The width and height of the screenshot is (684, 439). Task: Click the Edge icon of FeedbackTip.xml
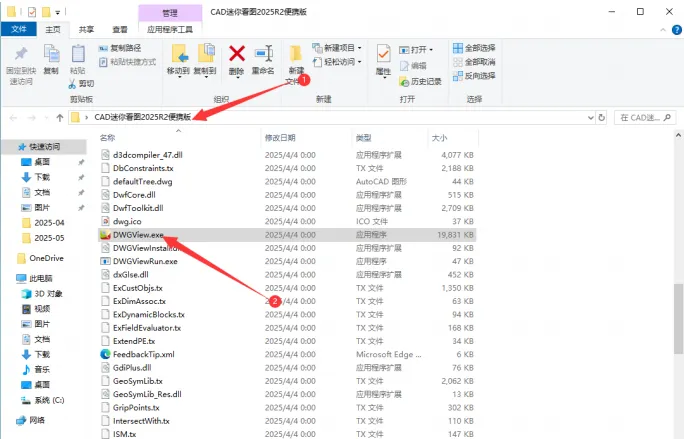(105, 354)
